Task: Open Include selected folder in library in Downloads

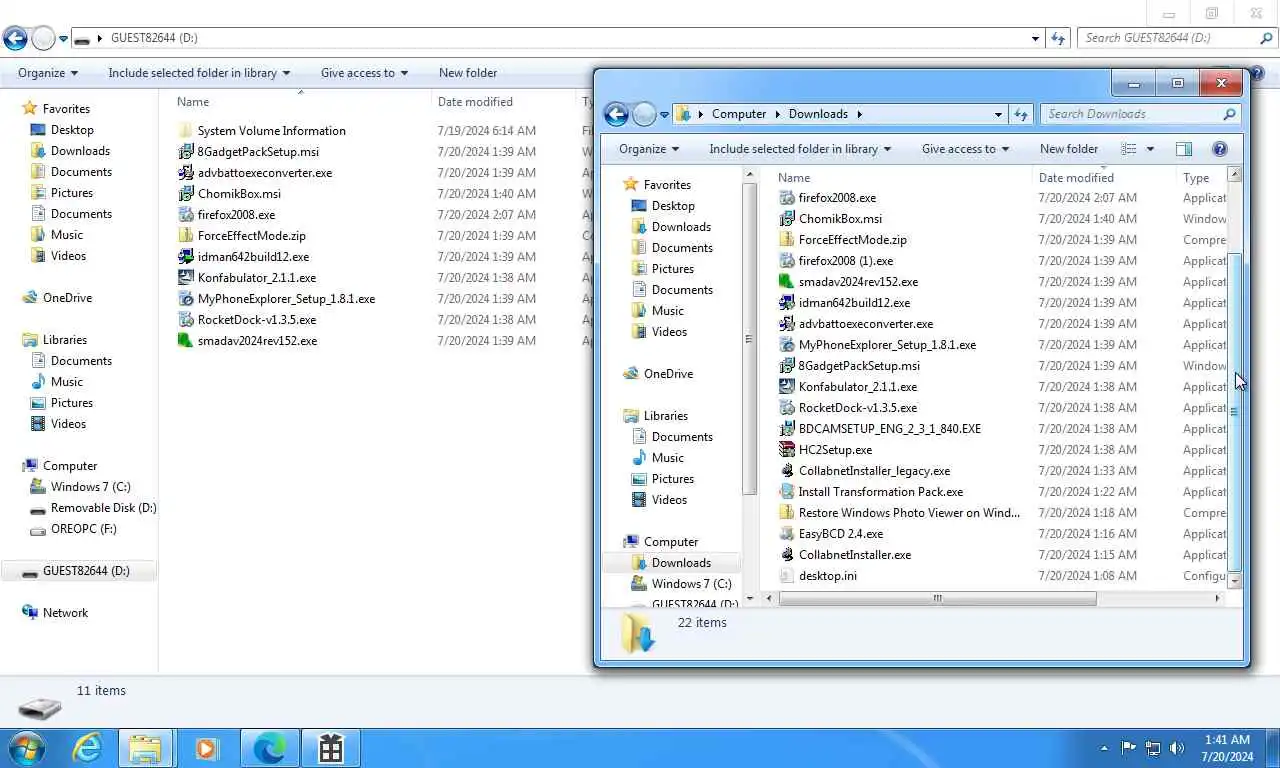Action: 800,149
